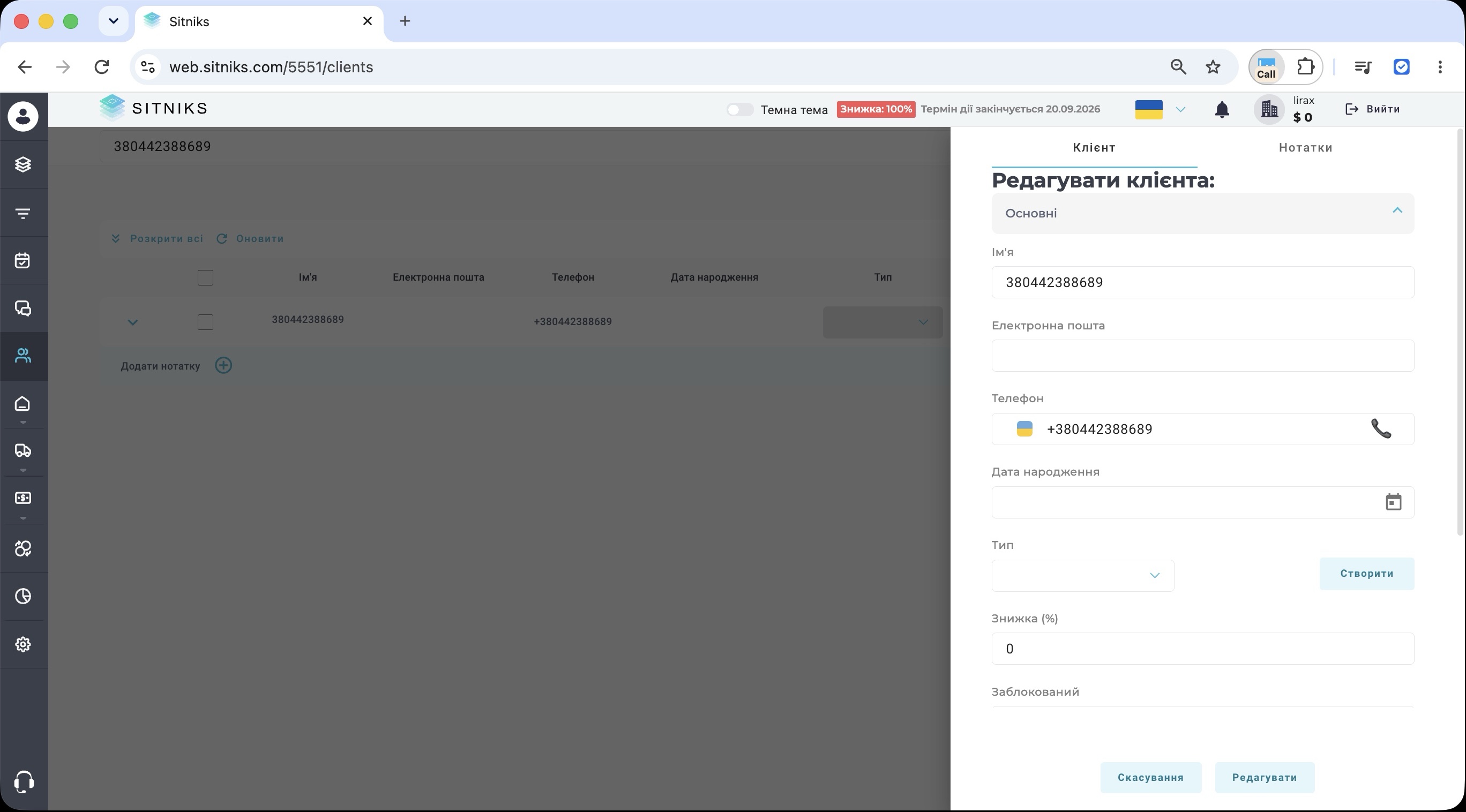
Task: Click the Редагувати button
Action: (1265, 777)
